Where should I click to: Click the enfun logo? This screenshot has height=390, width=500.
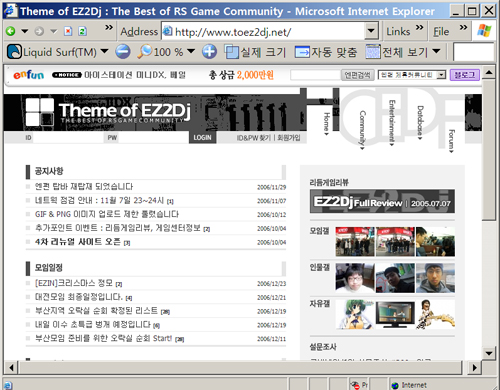(29, 75)
